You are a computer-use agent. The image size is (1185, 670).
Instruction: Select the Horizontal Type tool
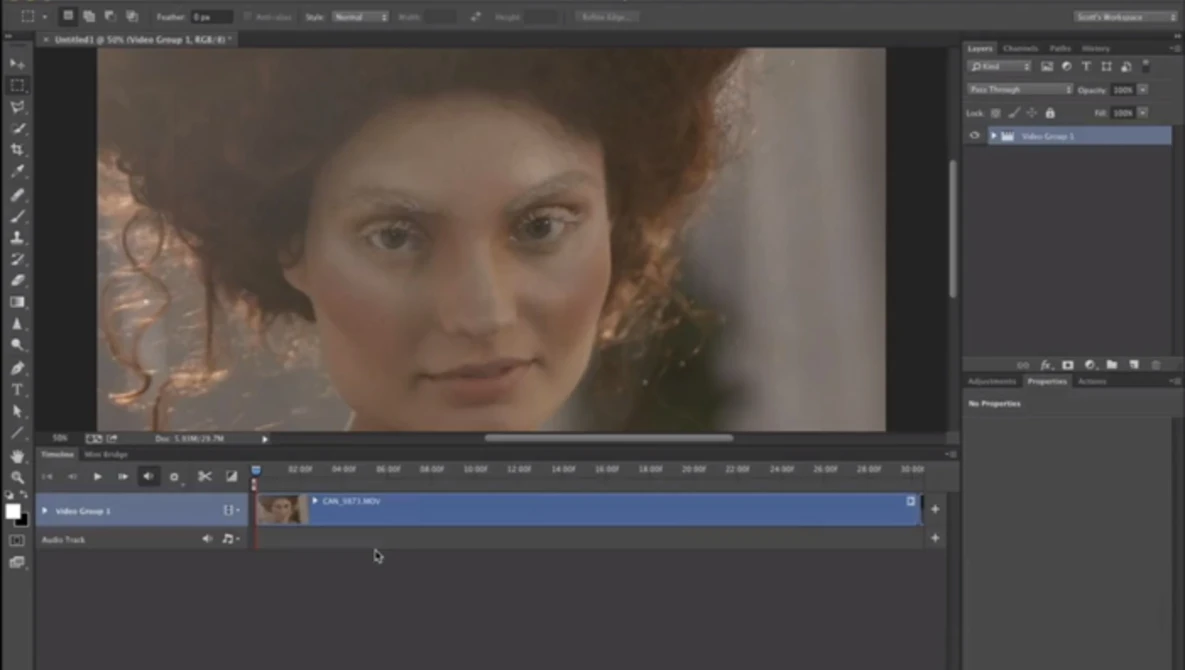coord(17,390)
